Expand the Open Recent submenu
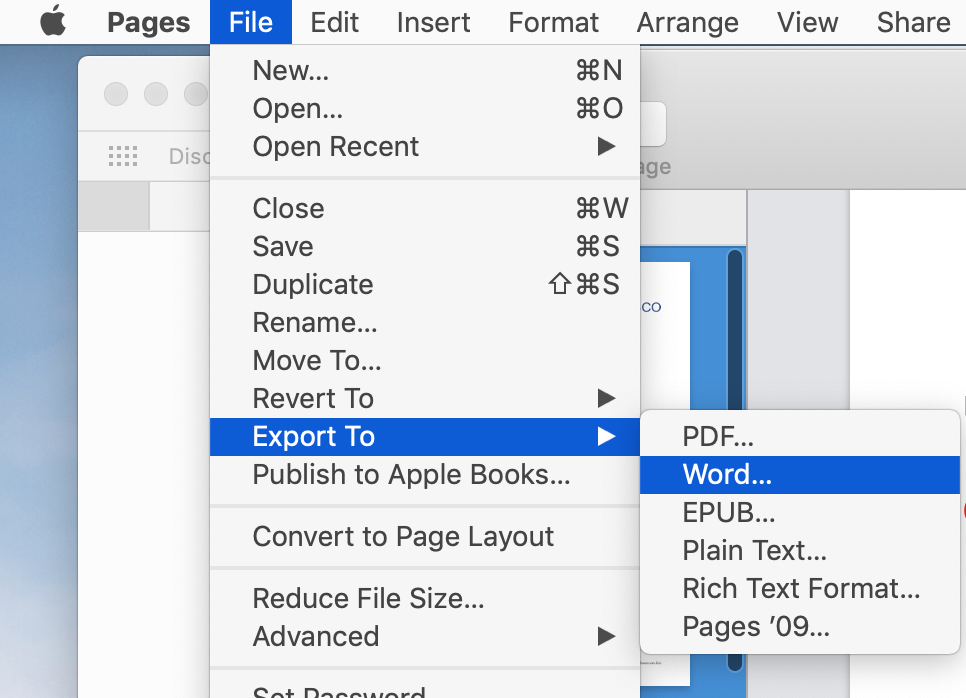 pyautogui.click(x=425, y=147)
